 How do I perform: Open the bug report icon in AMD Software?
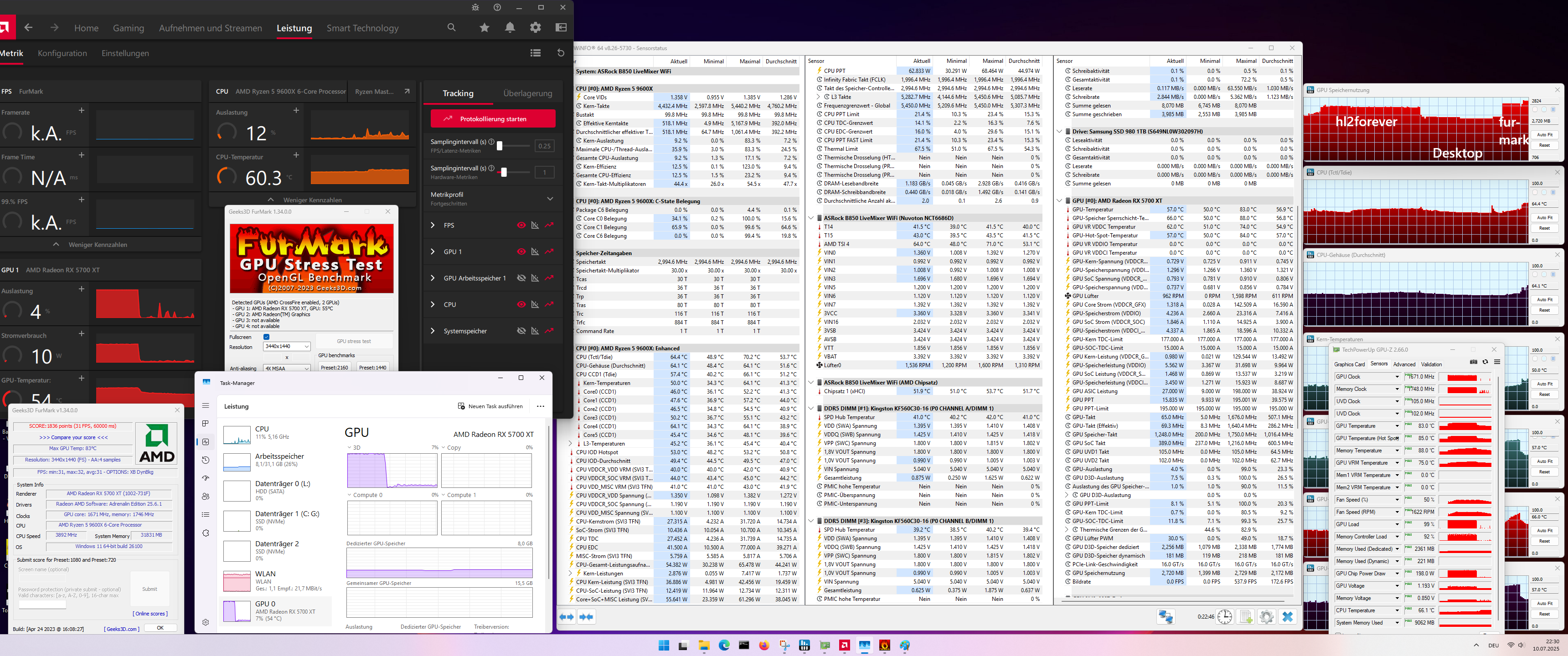point(475,7)
